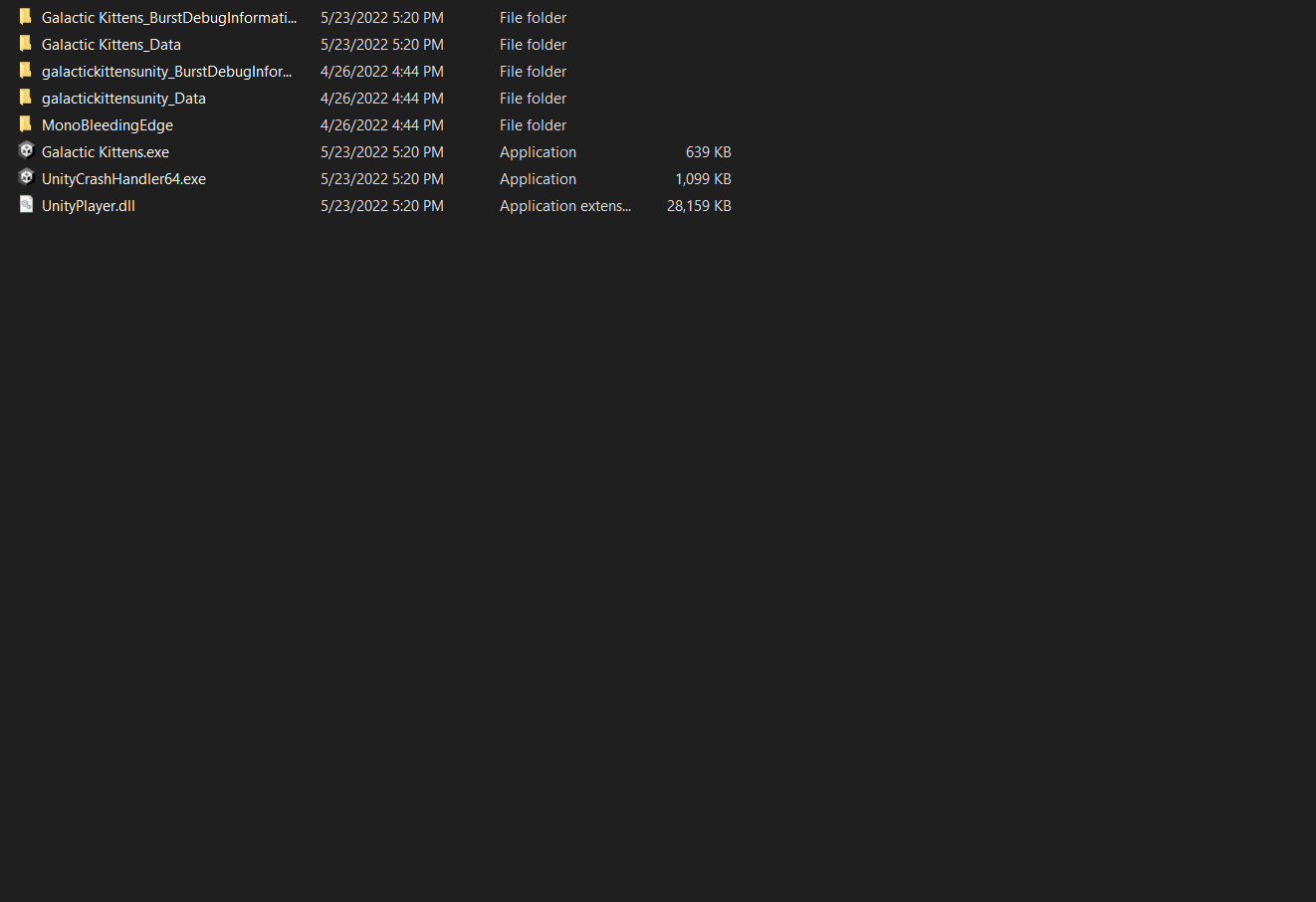The image size is (1316, 902).
Task: Select the Galactic Kittens_BurstDebugInformati... name
Action: coord(169,18)
